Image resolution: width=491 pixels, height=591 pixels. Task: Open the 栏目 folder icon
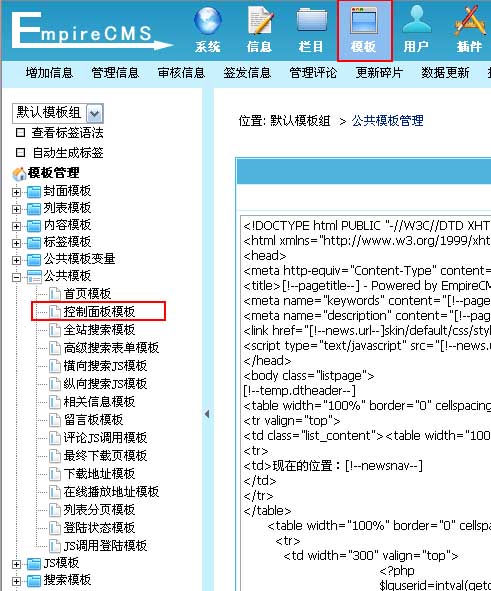311,21
